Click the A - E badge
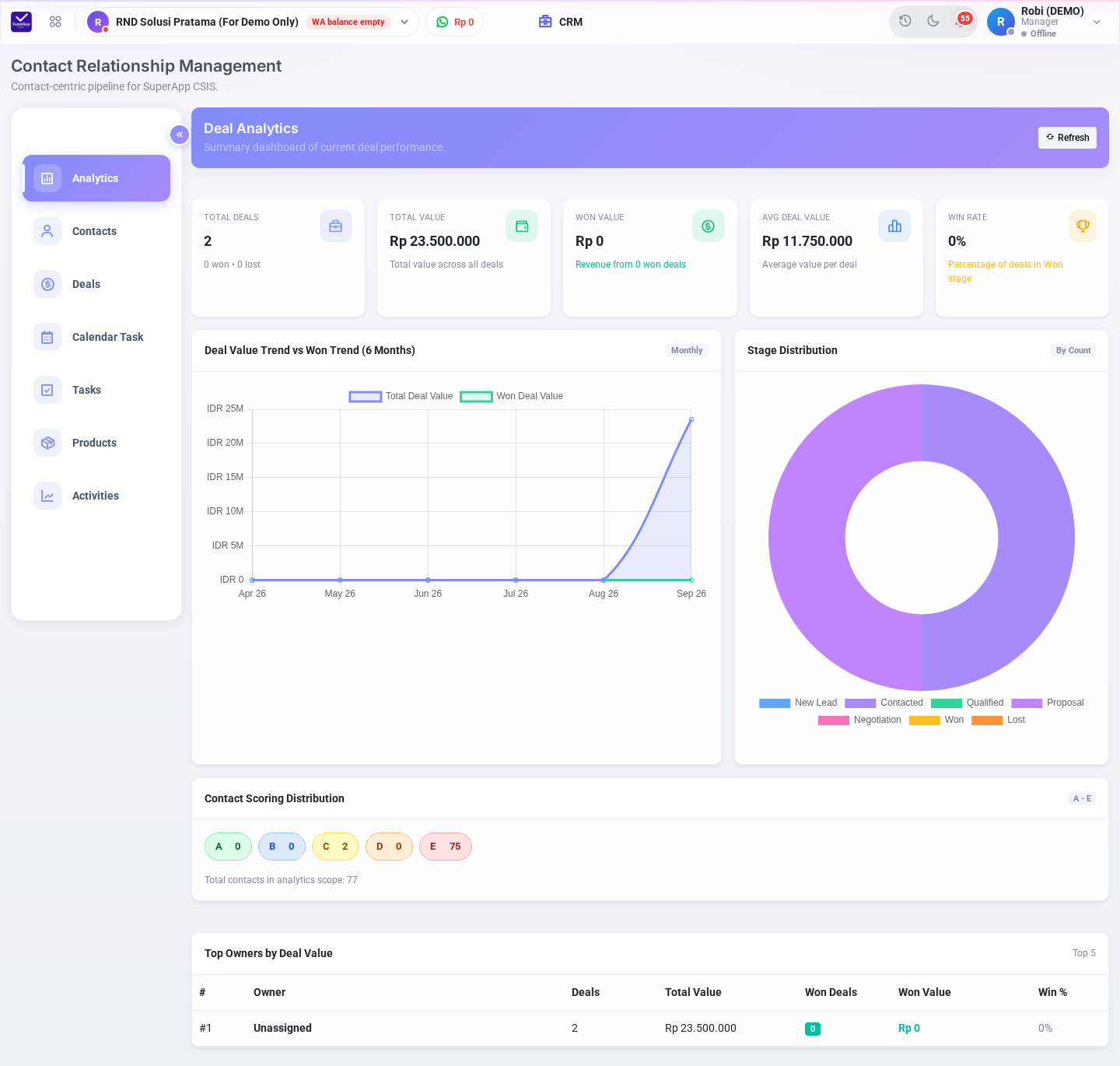Screen dimensions: 1120x1066 1082,798
